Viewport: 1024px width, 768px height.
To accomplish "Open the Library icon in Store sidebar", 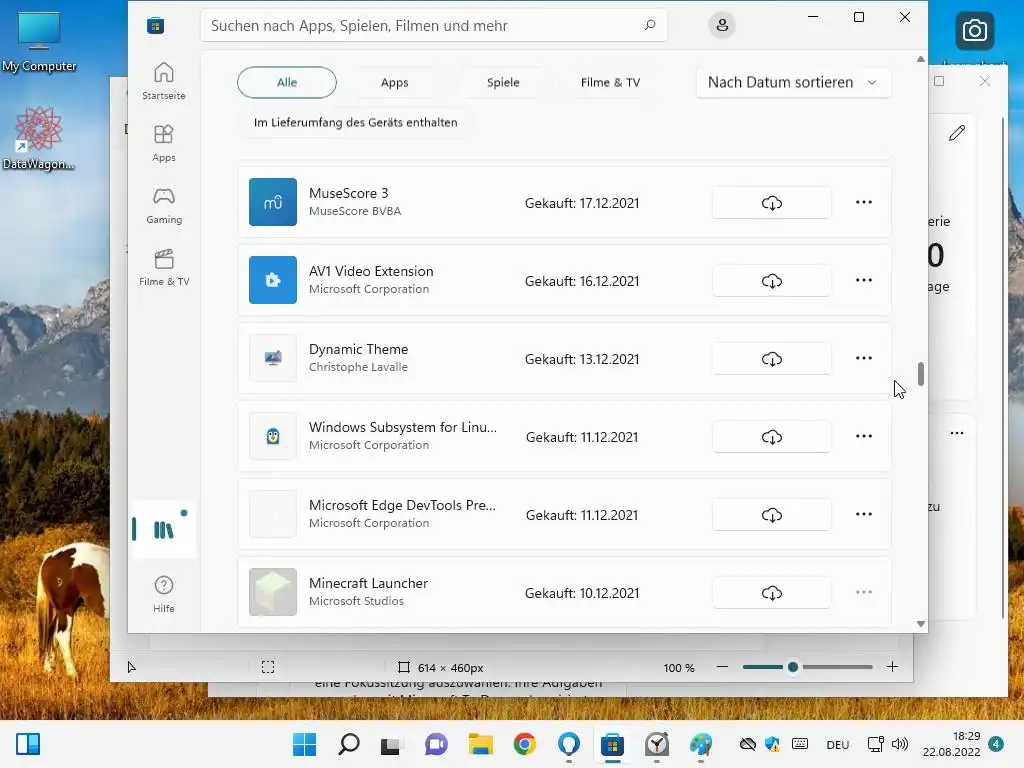I will [x=163, y=530].
